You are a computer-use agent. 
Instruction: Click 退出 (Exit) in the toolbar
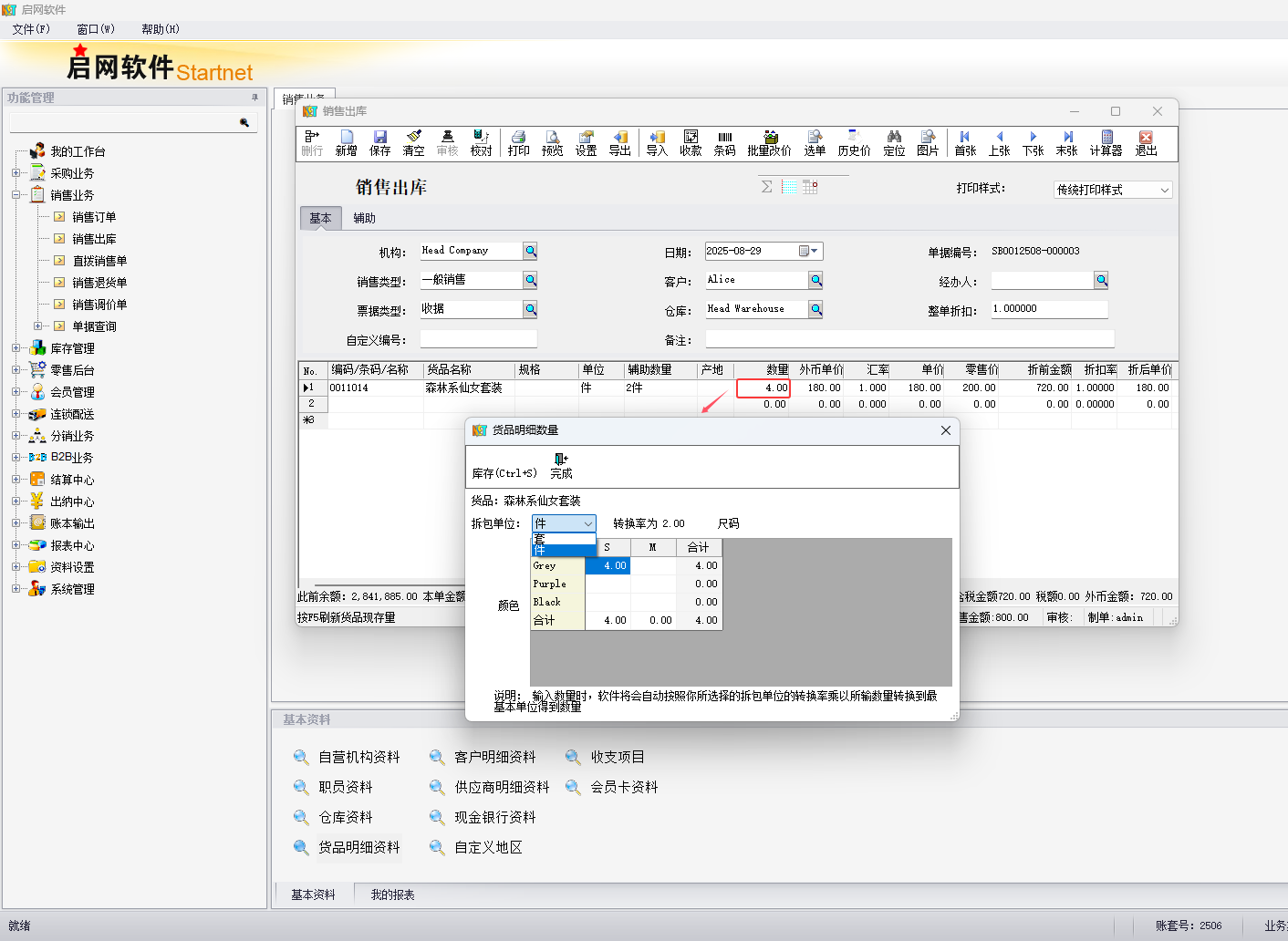coord(1146,143)
